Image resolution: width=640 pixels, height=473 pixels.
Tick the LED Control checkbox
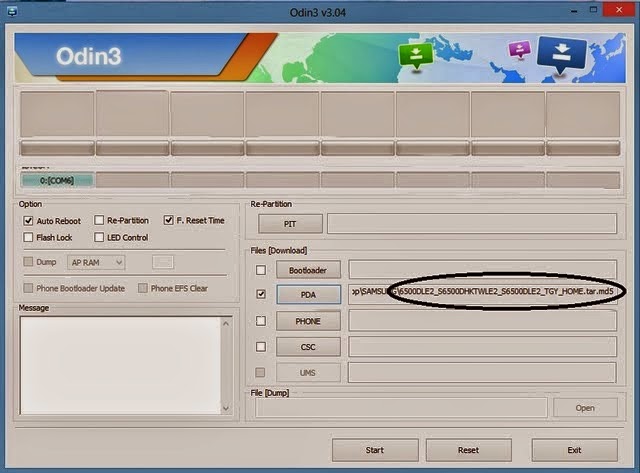(x=99, y=237)
